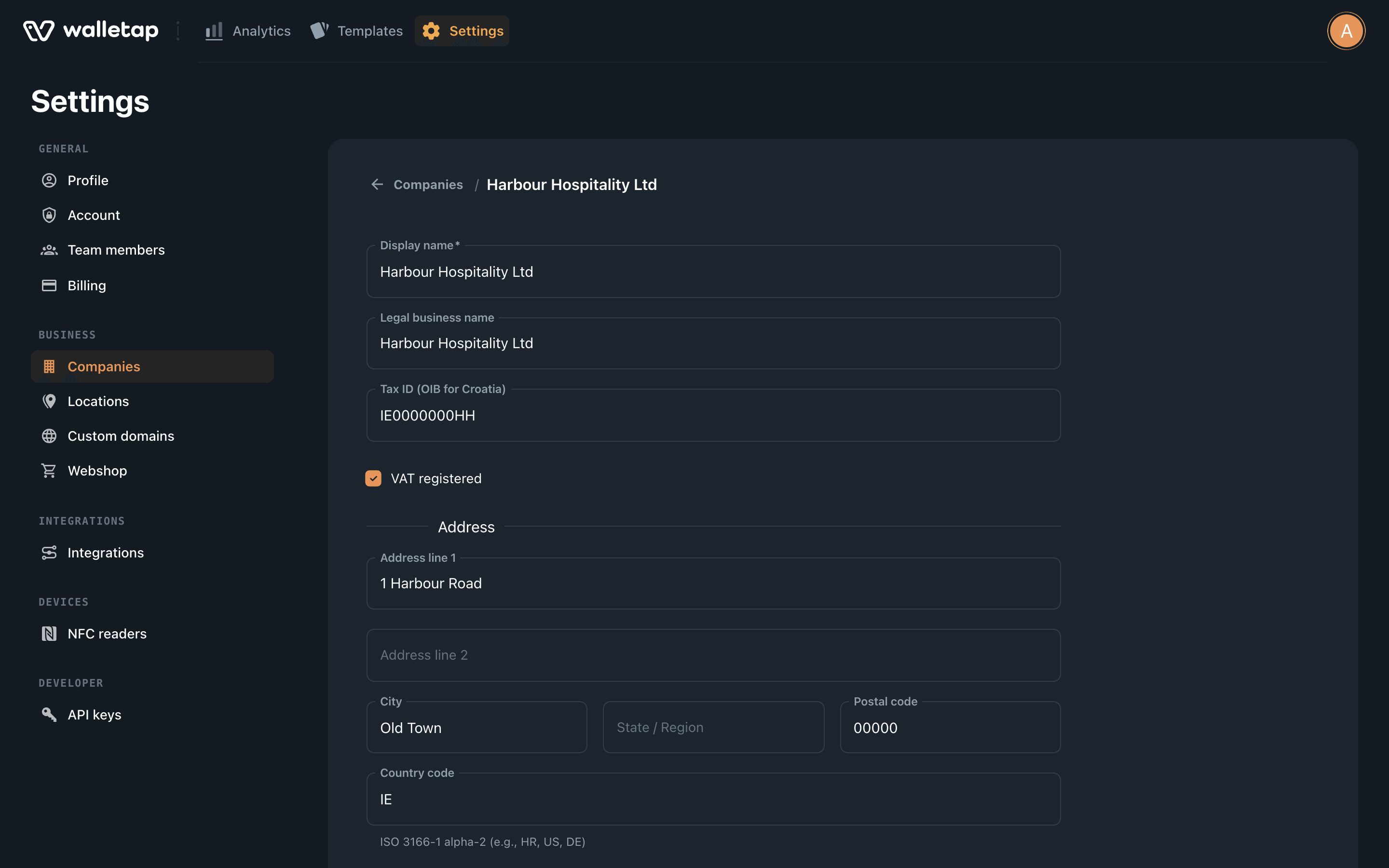Viewport: 1389px width, 868px height.
Task: Click the State / Region field
Action: pos(713,727)
